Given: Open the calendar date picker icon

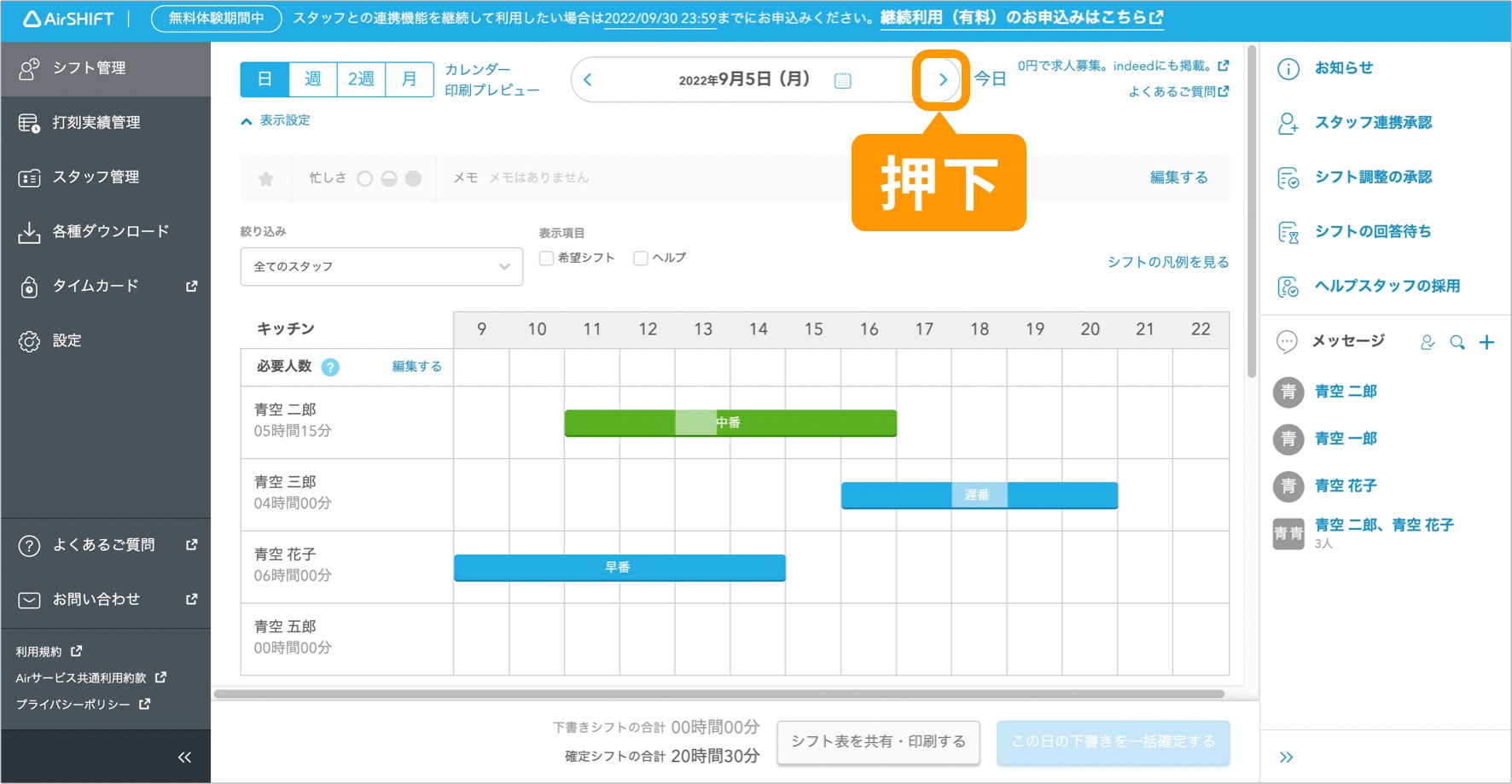Looking at the screenshot, I should coord(843,79).
